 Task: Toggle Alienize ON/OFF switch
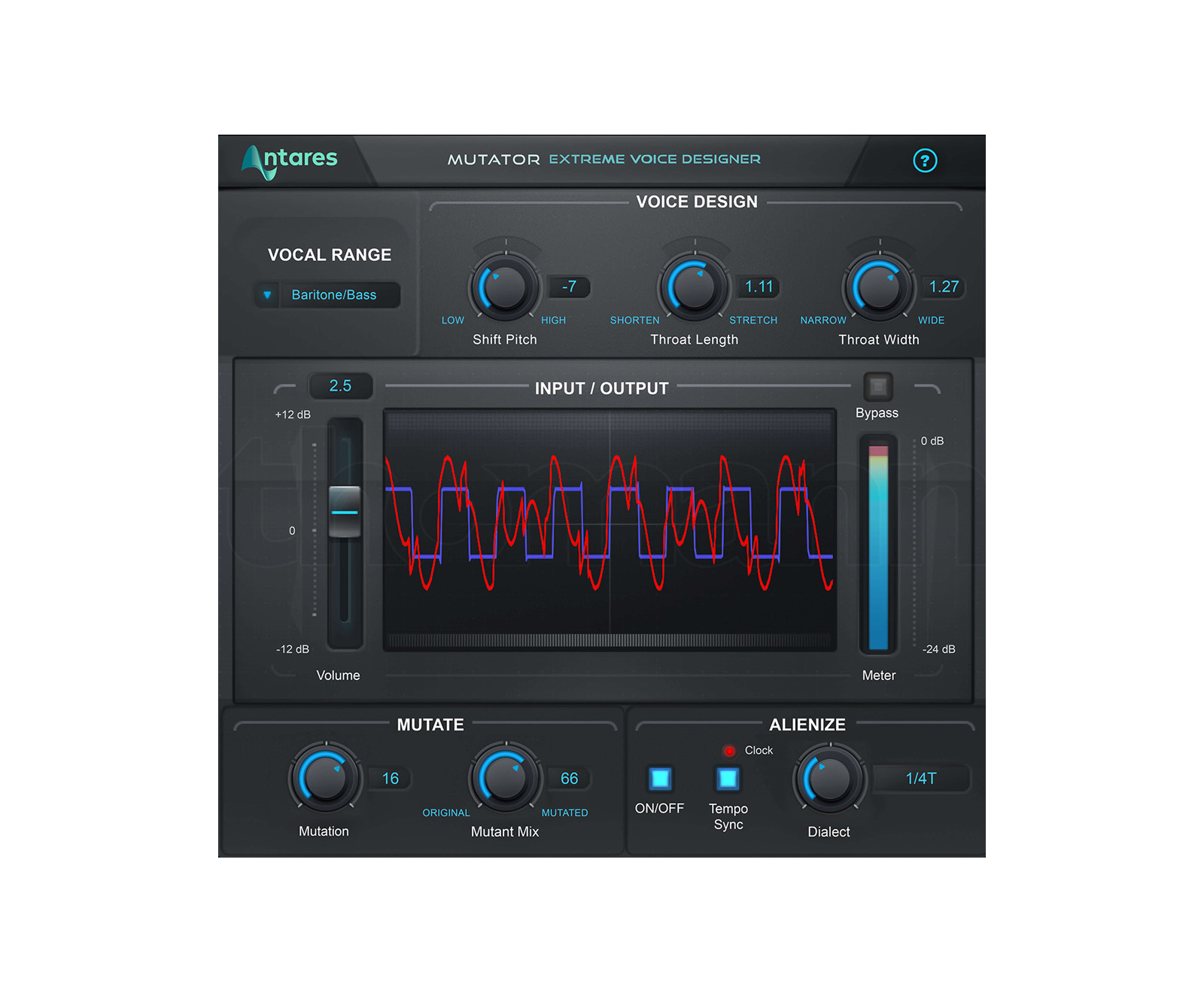coord(660,779)
